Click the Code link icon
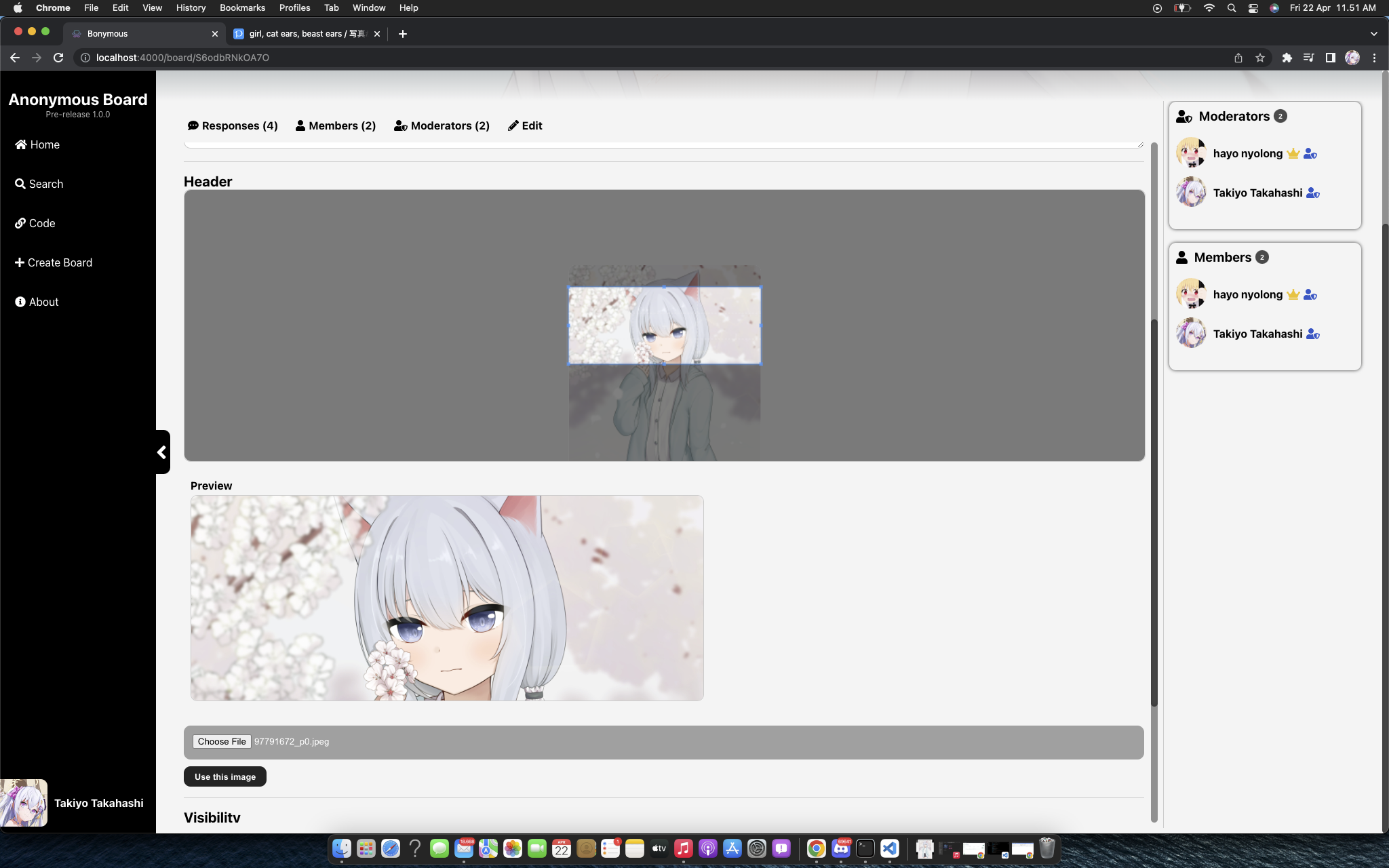1389x868 pixels. [20, 223]
